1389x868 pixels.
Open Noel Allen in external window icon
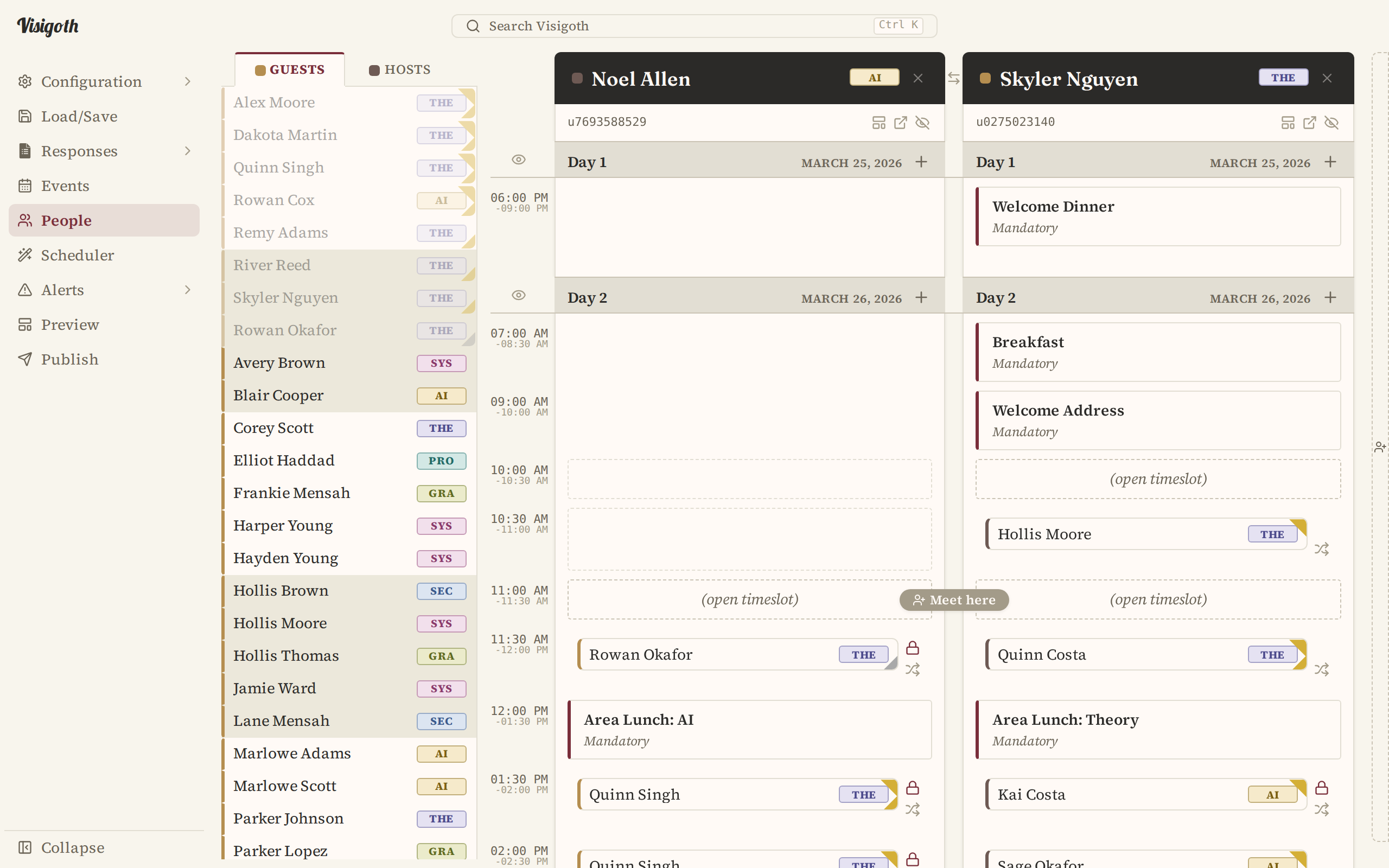pos(901,122)
